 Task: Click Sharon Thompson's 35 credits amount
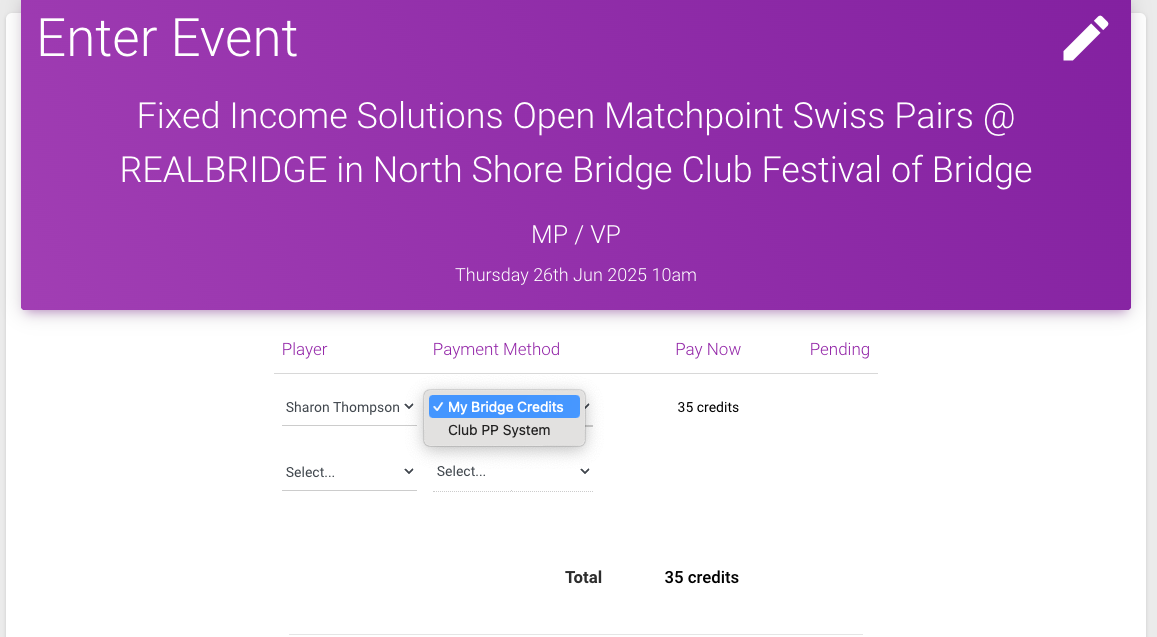pyautogui.click(x=708, y=407)
